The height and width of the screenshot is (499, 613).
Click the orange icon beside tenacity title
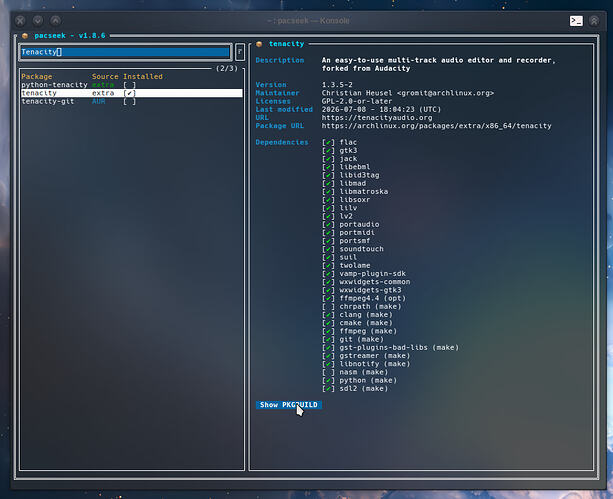pyautogui.click(x=259, y=44)
